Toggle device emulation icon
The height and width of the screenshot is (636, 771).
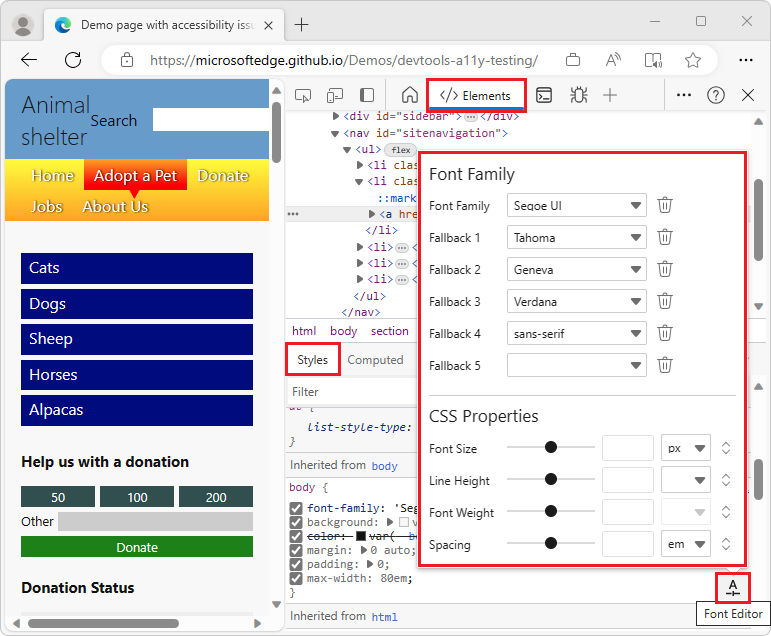[x=335, y=95]
